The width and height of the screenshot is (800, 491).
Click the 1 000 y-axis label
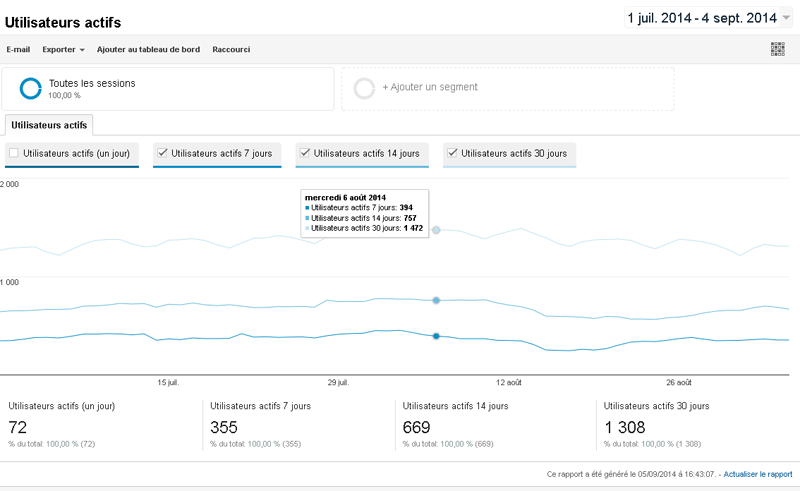[9, 282]
